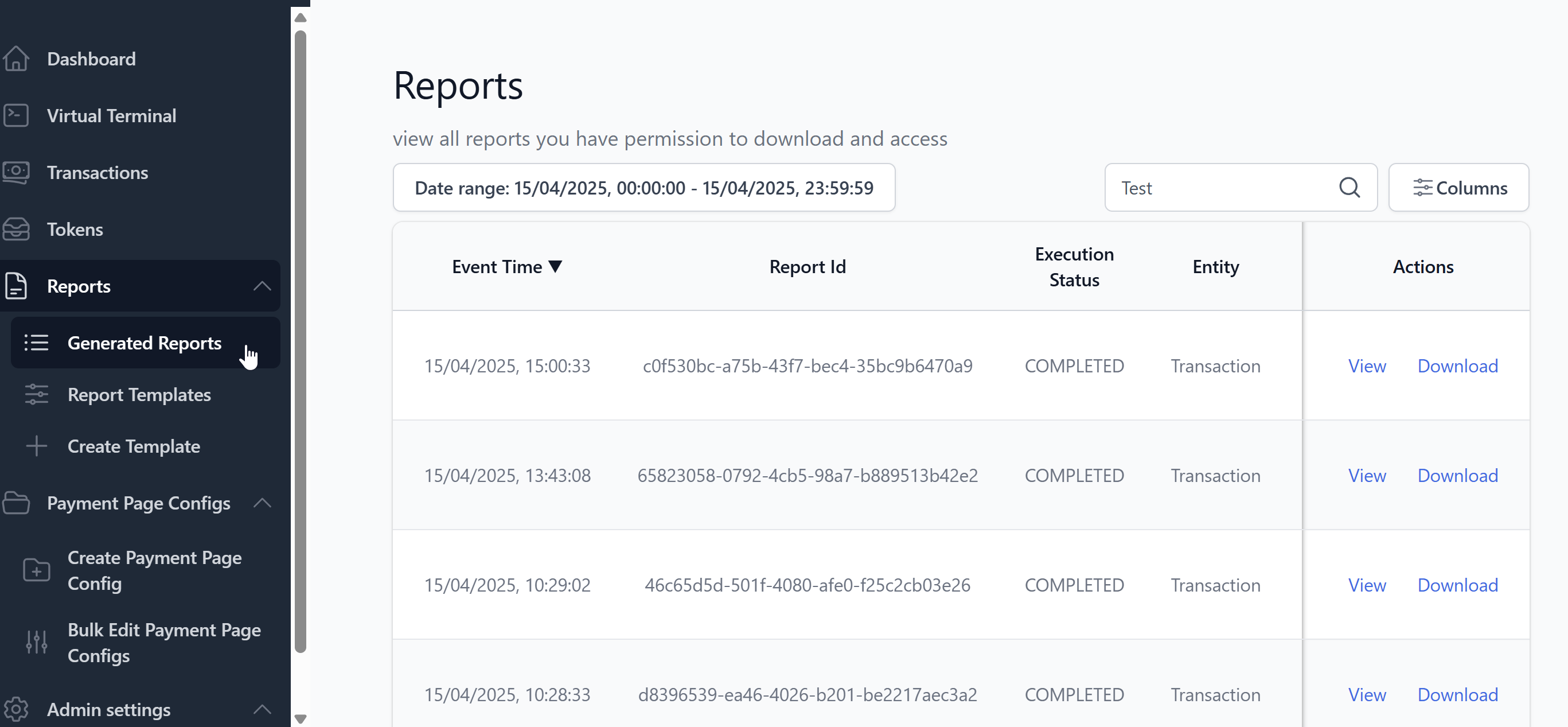Select Create Template submenu item
Image resolution: width=1568 pixels, height=727 pixels.
pos(134,446)
